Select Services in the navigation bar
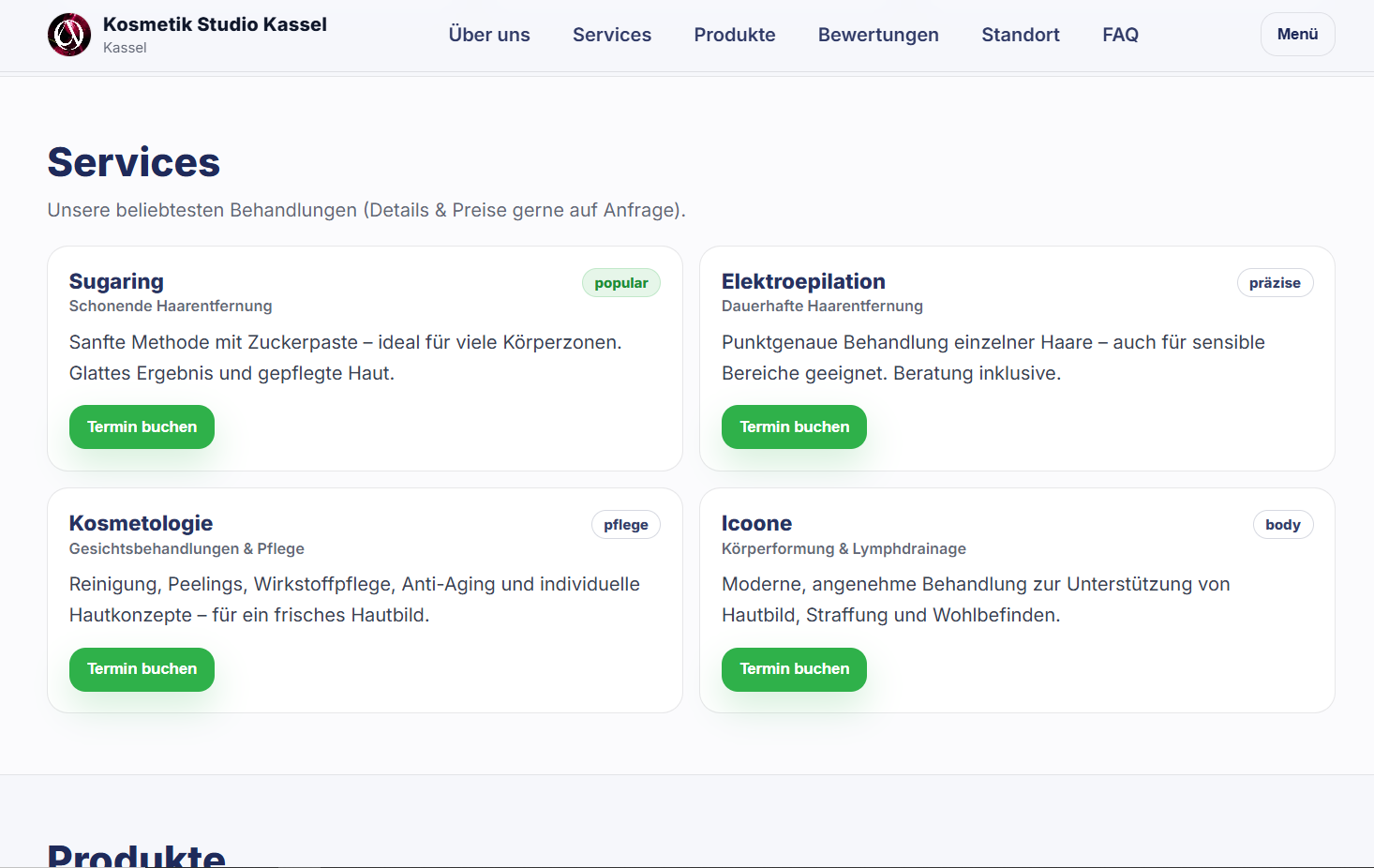 611,35
